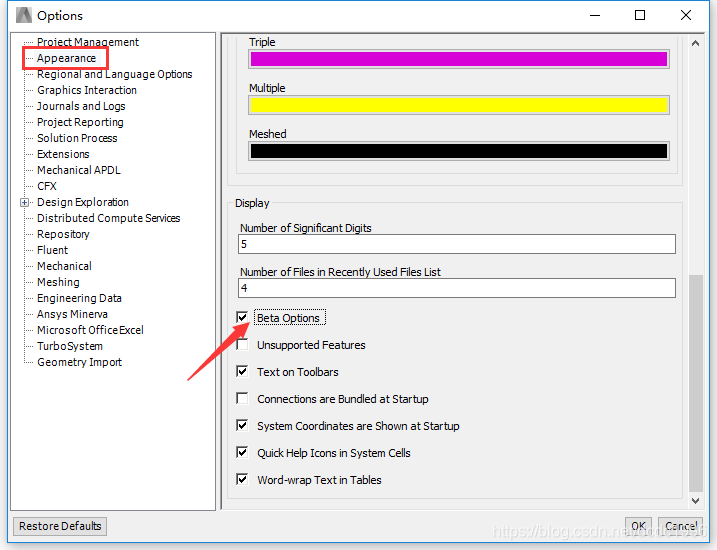Click the Ansys logo icon in title bar
The image size is (717, 550).
[22, 15]
